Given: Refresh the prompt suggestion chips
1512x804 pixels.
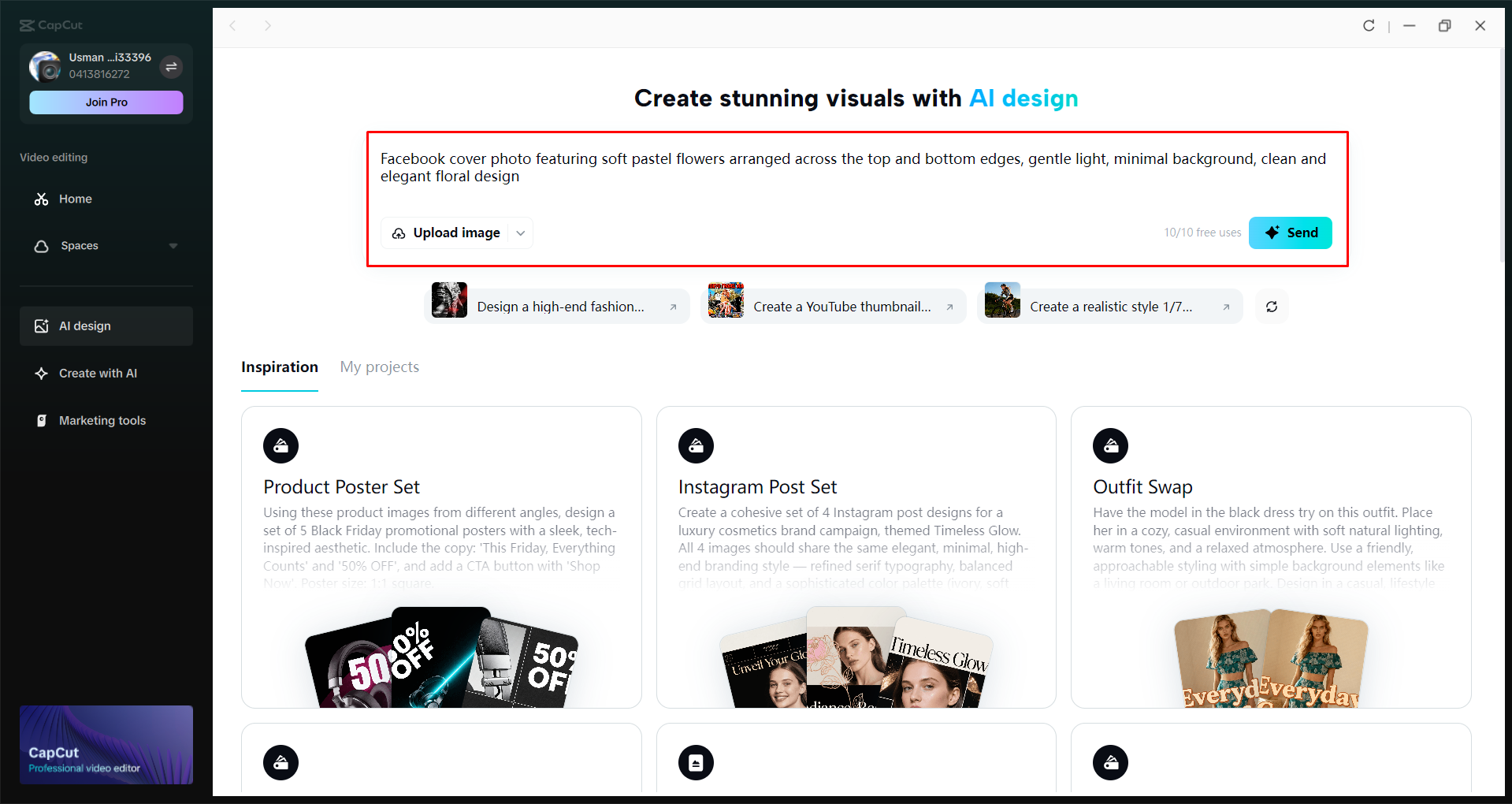Looking at the screenshot, I should (x=1271, y=306).
